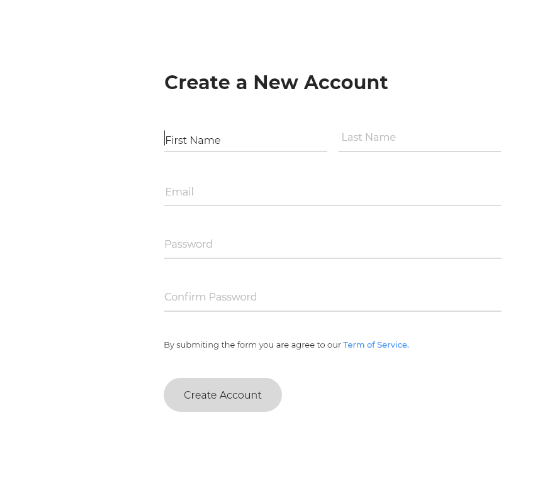Click the First Name input field
536x481 pixels.
(245, 139)
